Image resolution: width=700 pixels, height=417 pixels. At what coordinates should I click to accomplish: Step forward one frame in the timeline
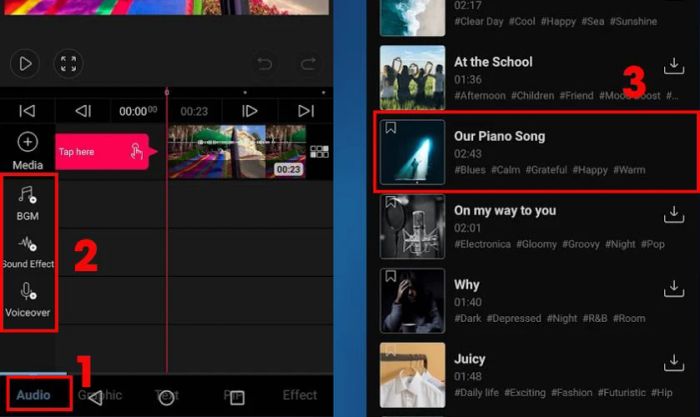250,111
